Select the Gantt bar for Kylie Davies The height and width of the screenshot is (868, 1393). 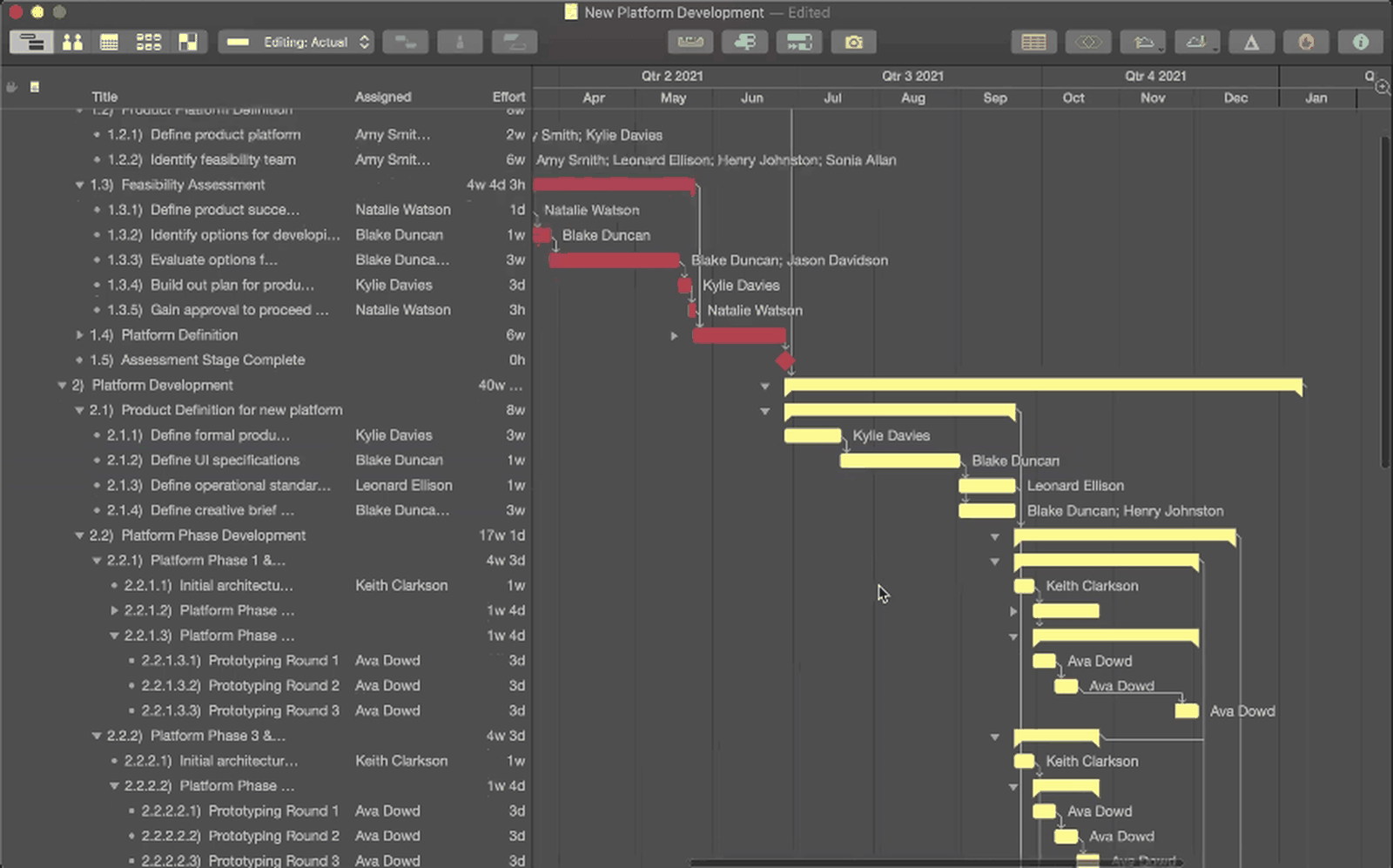point(811,434)
